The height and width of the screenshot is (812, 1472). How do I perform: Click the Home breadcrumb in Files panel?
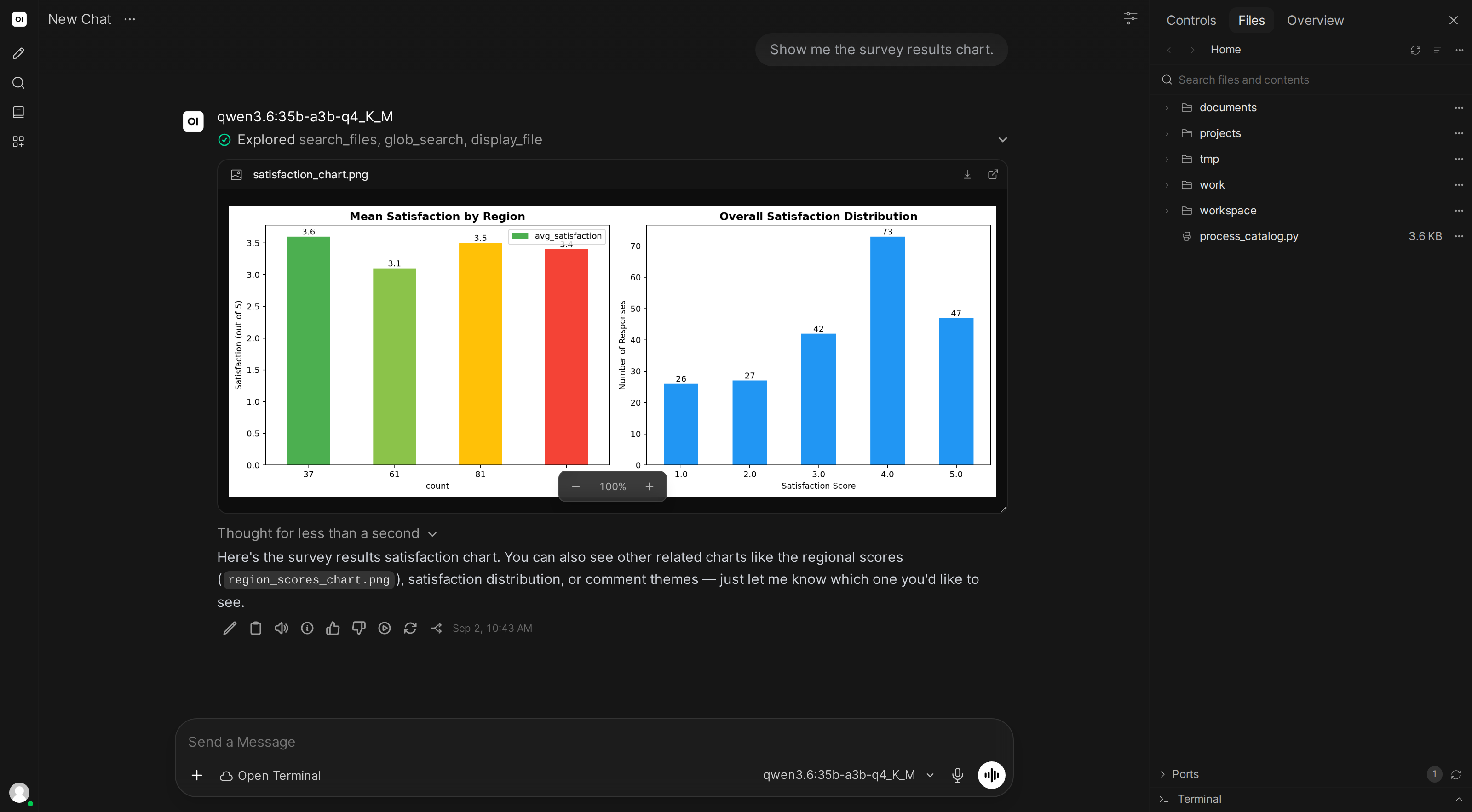[1225, 50]
